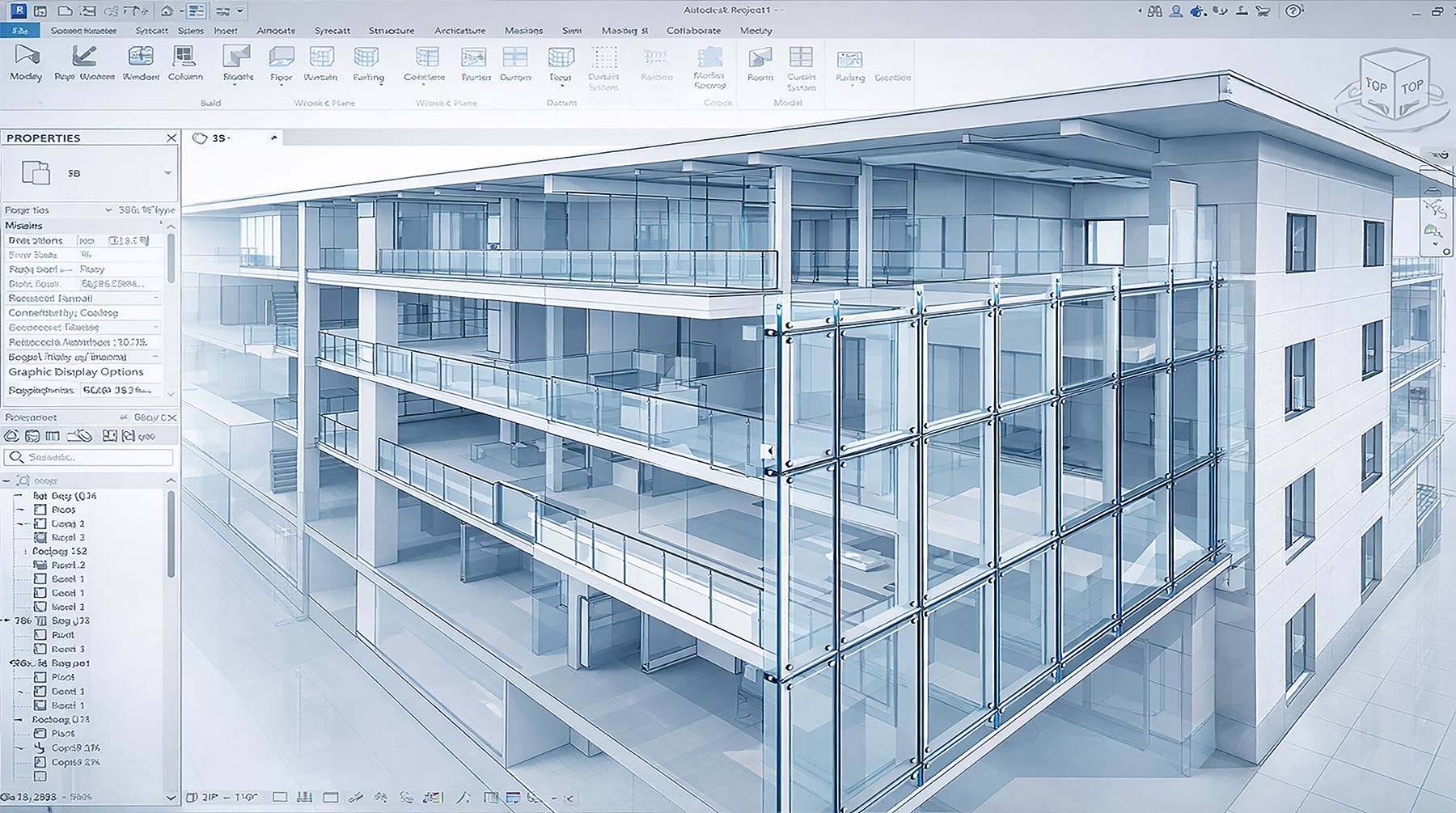Click Graphic Display Options in Properties
The height and width of the screenshot is (813, 1456).
(x=75, y=371)
